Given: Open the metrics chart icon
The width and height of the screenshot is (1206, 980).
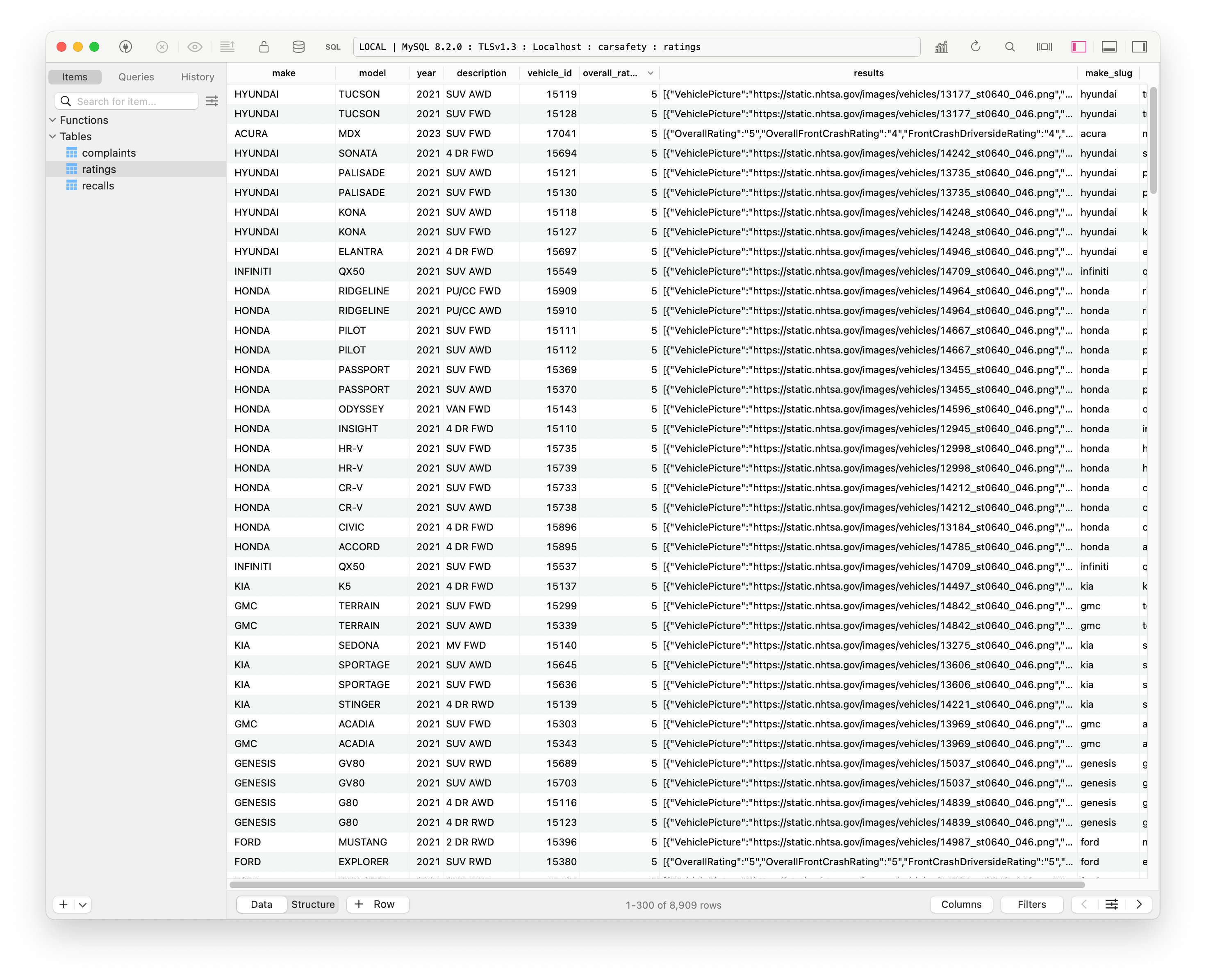Looking at the screenshot, I should 941,47.
